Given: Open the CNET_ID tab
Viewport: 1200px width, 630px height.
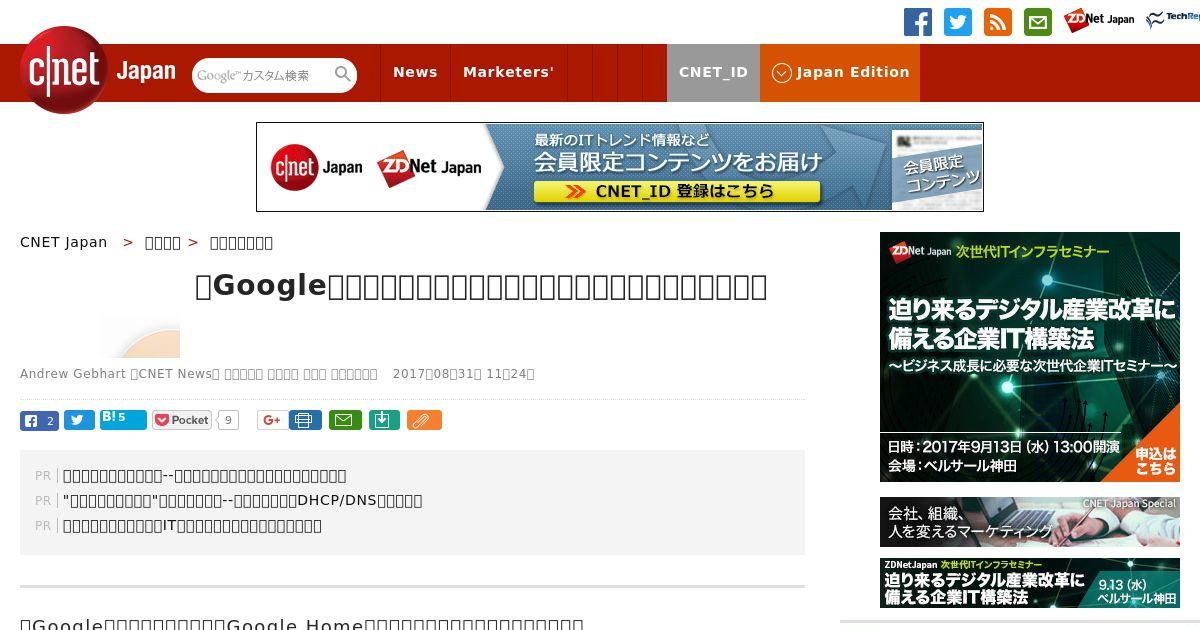Looking at the screenshot, I should coord(713,72).
